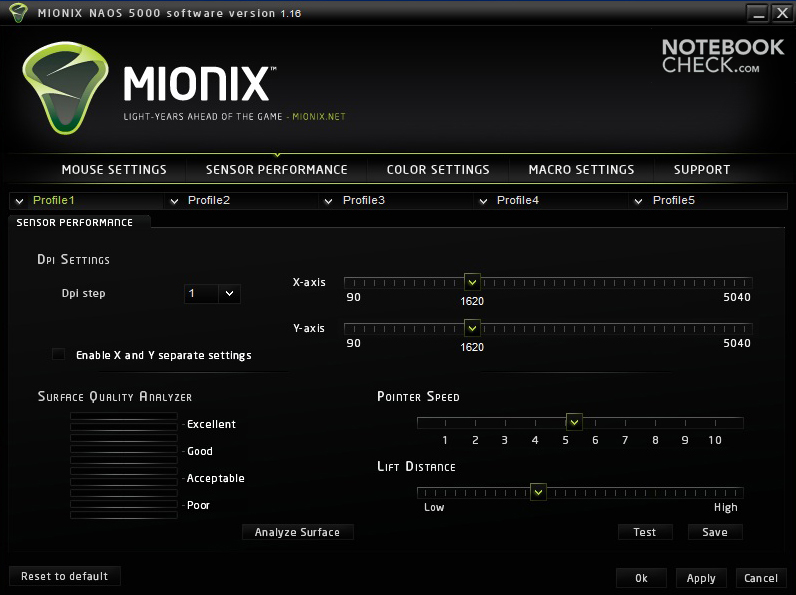This screenshot has width=796, height=595.
Task: Select the Profile2 label
Action: click(209, 200)
